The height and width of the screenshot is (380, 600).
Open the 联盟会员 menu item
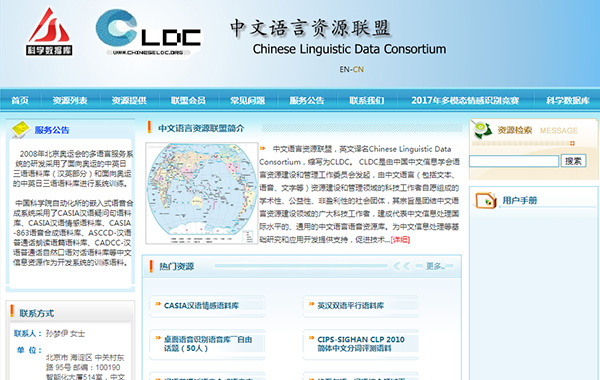point(188,100)
